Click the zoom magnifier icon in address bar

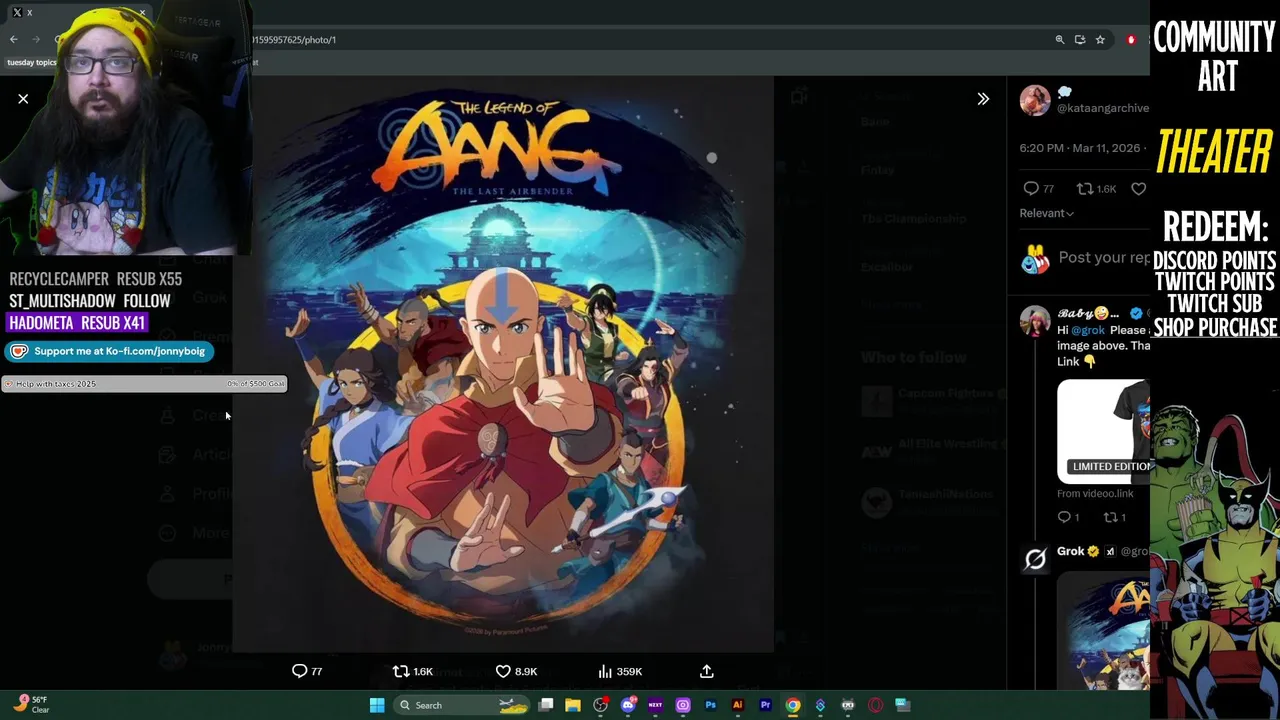coord(1060,40)
